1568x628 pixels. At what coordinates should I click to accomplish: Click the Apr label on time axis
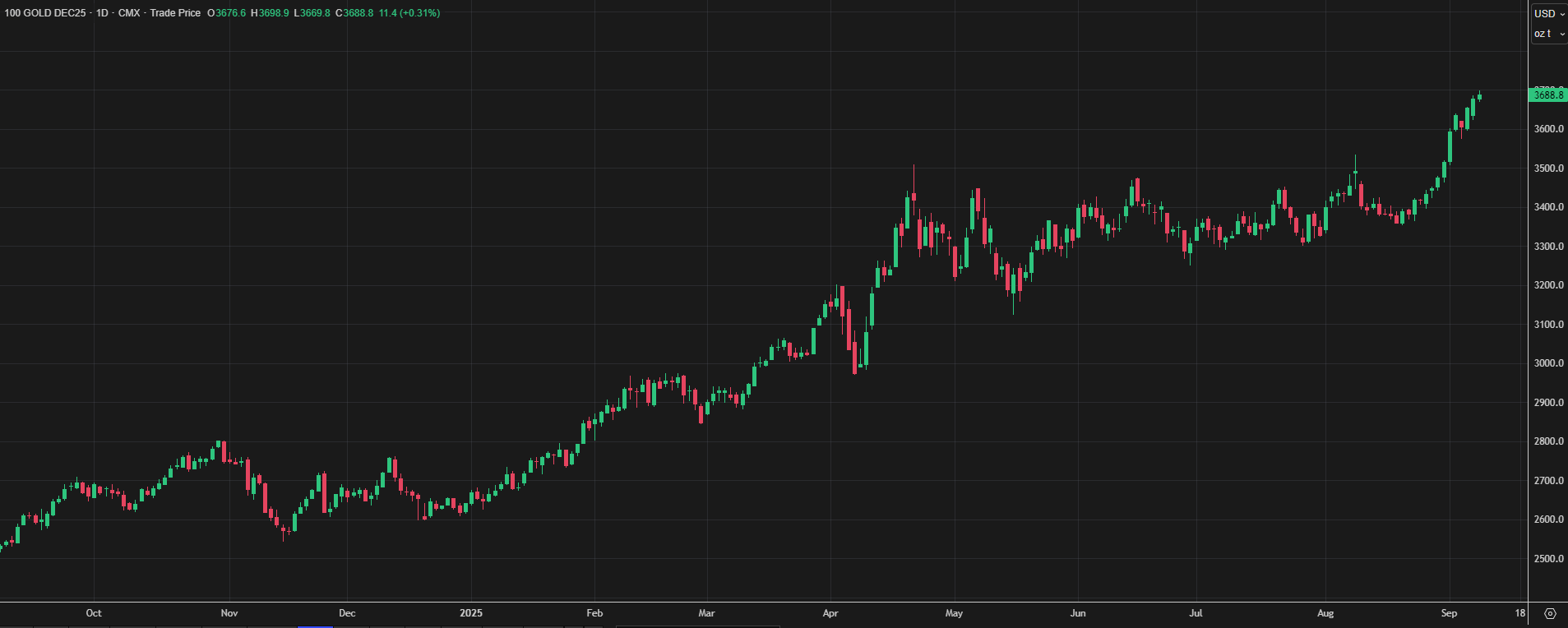pos(830,613)
